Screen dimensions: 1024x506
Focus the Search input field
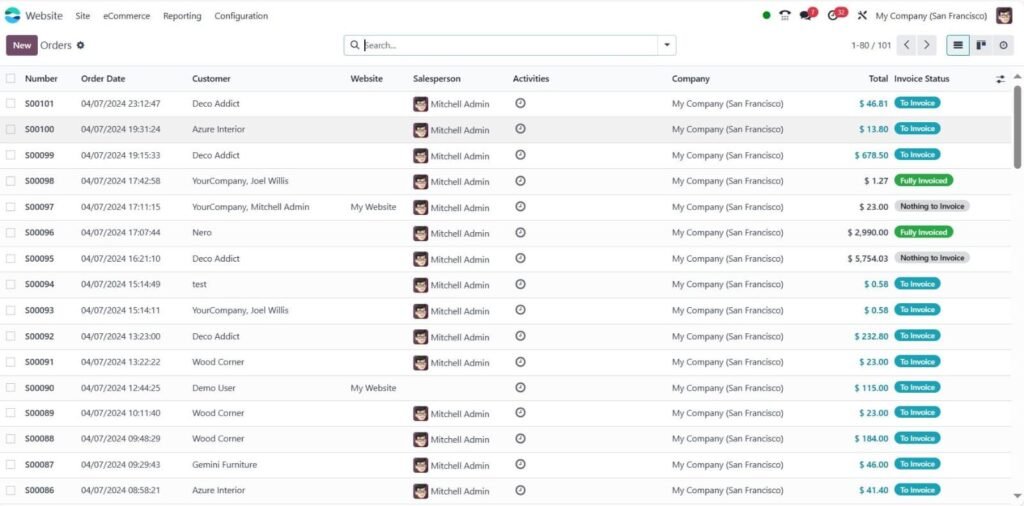[x=509, y=45]
